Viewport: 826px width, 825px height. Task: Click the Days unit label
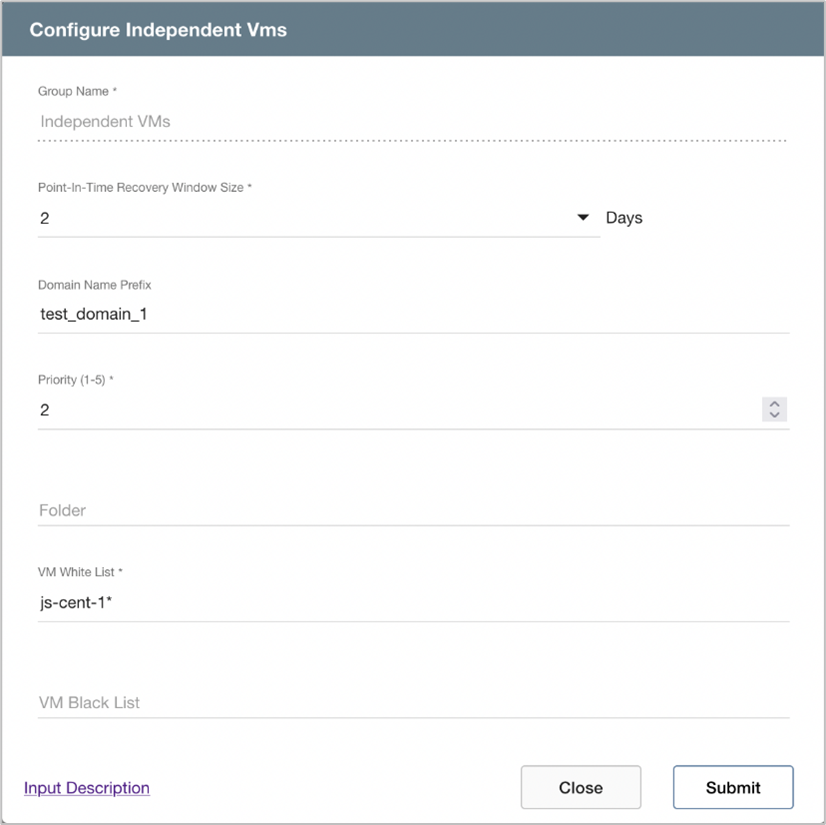[x=624, y=218]
